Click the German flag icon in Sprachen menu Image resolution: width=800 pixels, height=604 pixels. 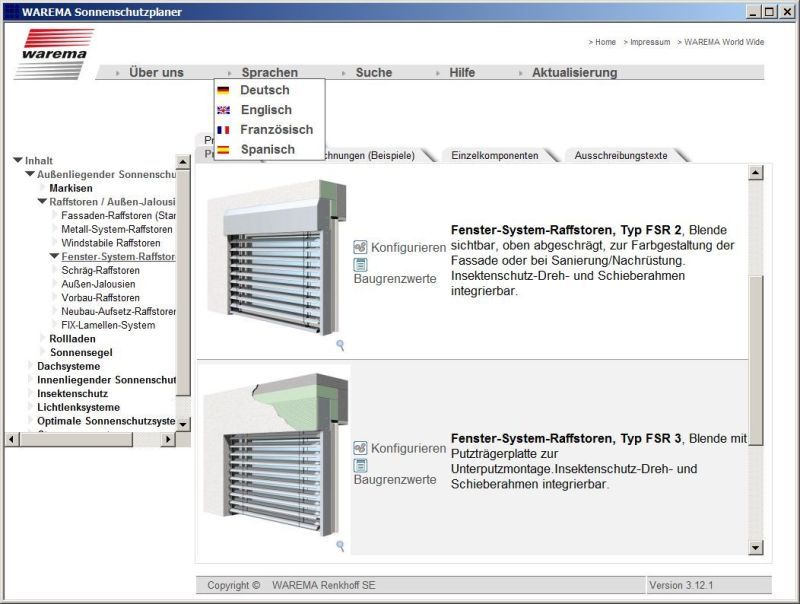[223, 91]
